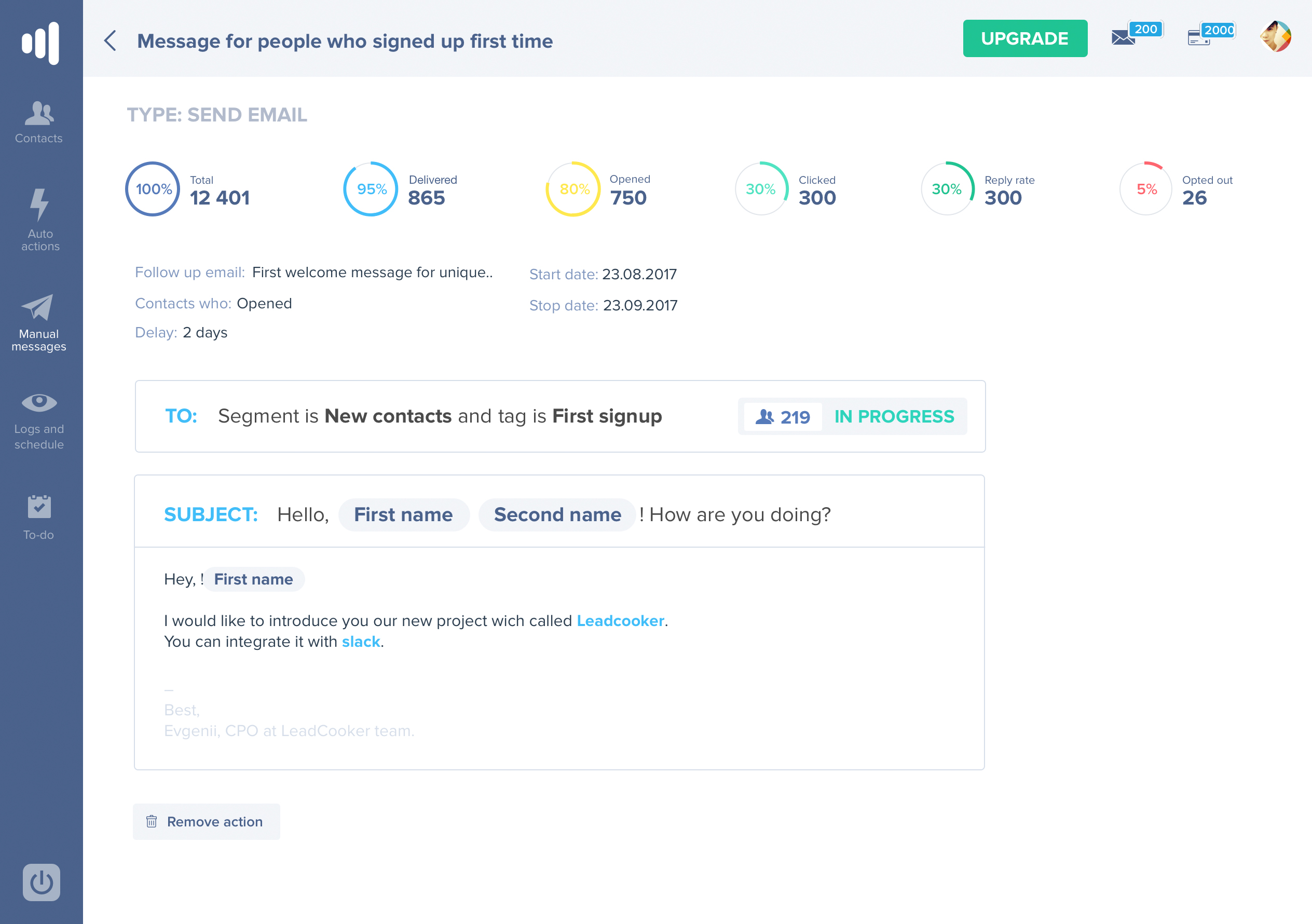Click the card credits 2000 icon
1312x924 pixels.
click(x=1199, y=38)
